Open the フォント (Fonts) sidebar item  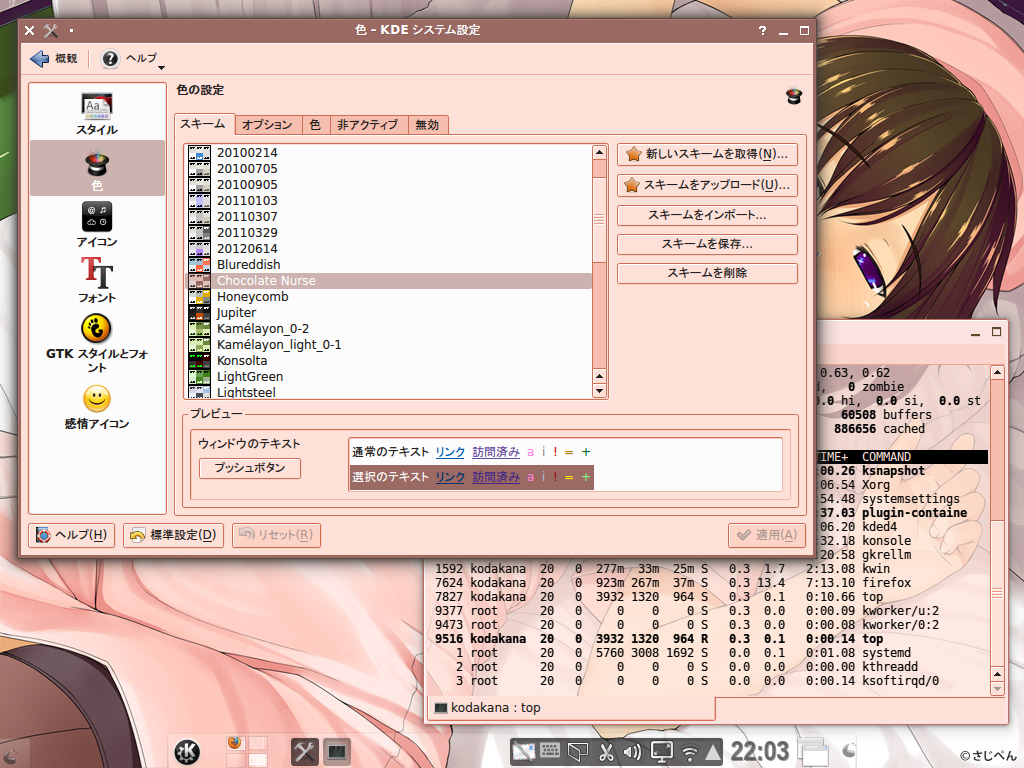coord(97,280)
